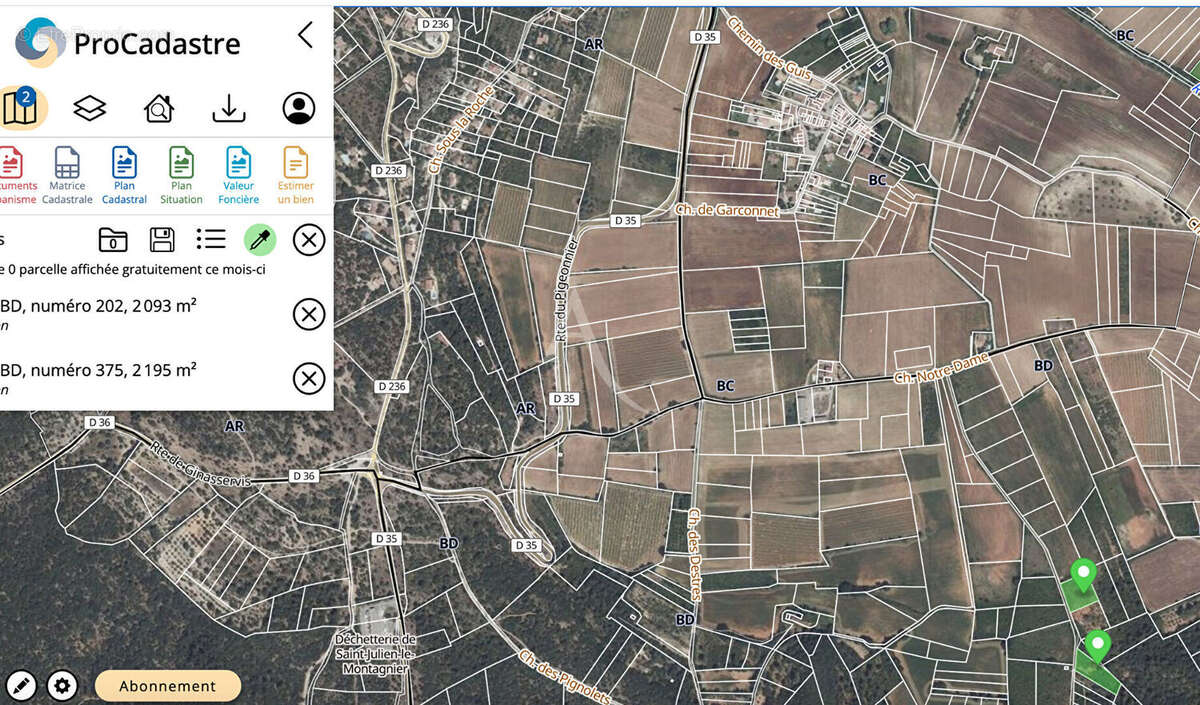Open the user account icon
Image resolution: width=1200 pixels, height=705 pixels.
298,108
